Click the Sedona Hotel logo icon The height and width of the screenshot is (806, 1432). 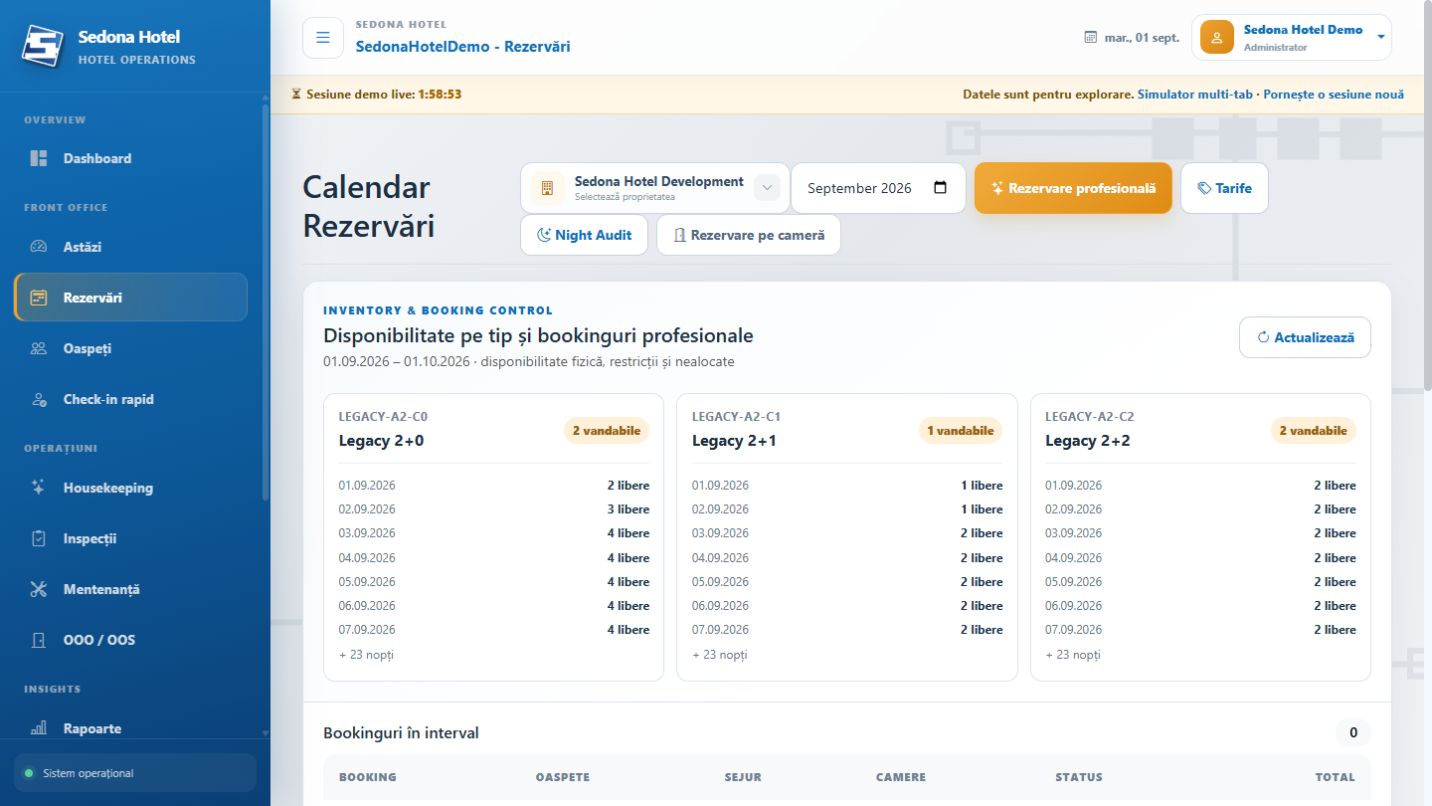(x=43, y=46)
